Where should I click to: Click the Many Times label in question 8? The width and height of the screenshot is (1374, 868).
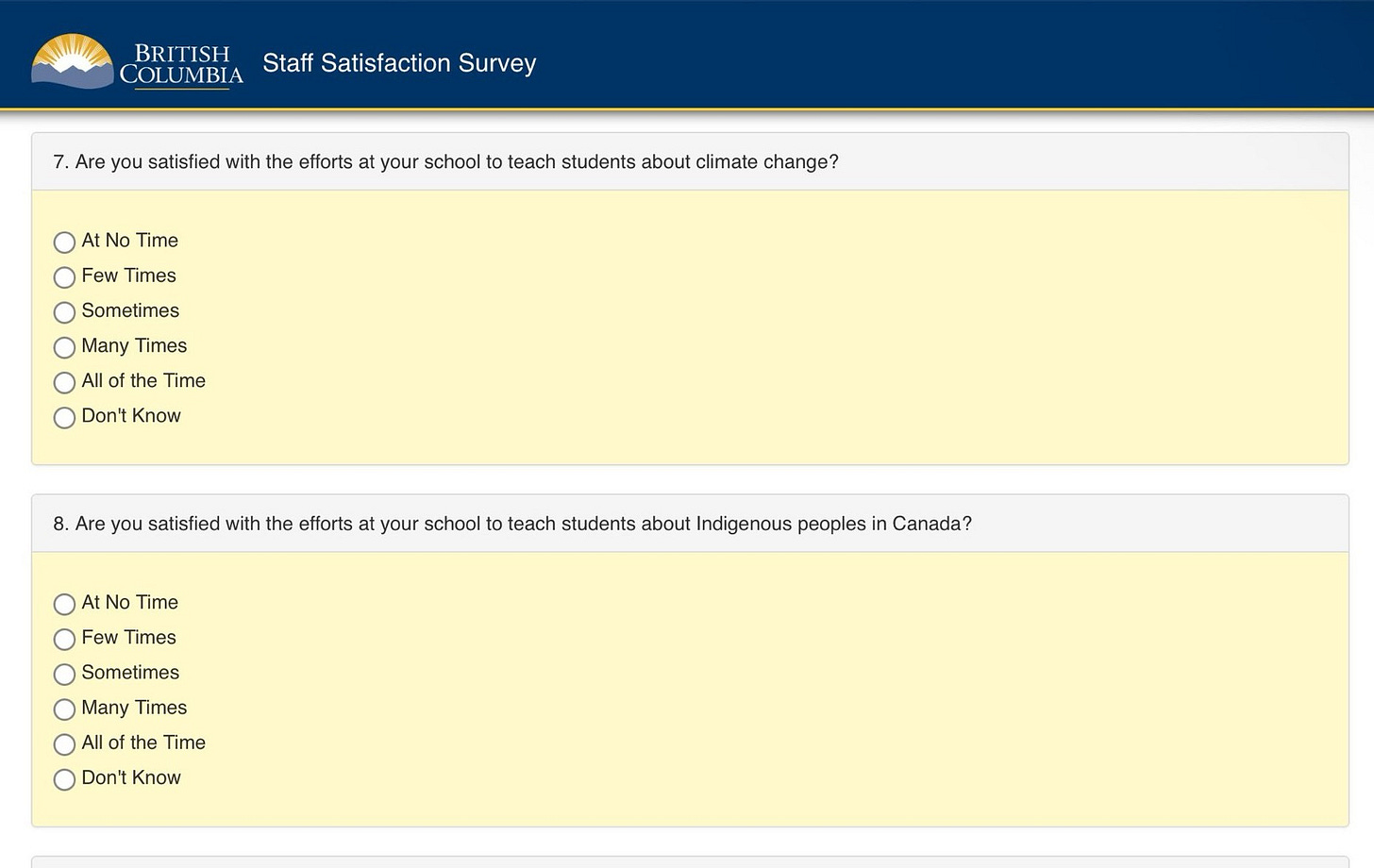(x=134, y=708)
